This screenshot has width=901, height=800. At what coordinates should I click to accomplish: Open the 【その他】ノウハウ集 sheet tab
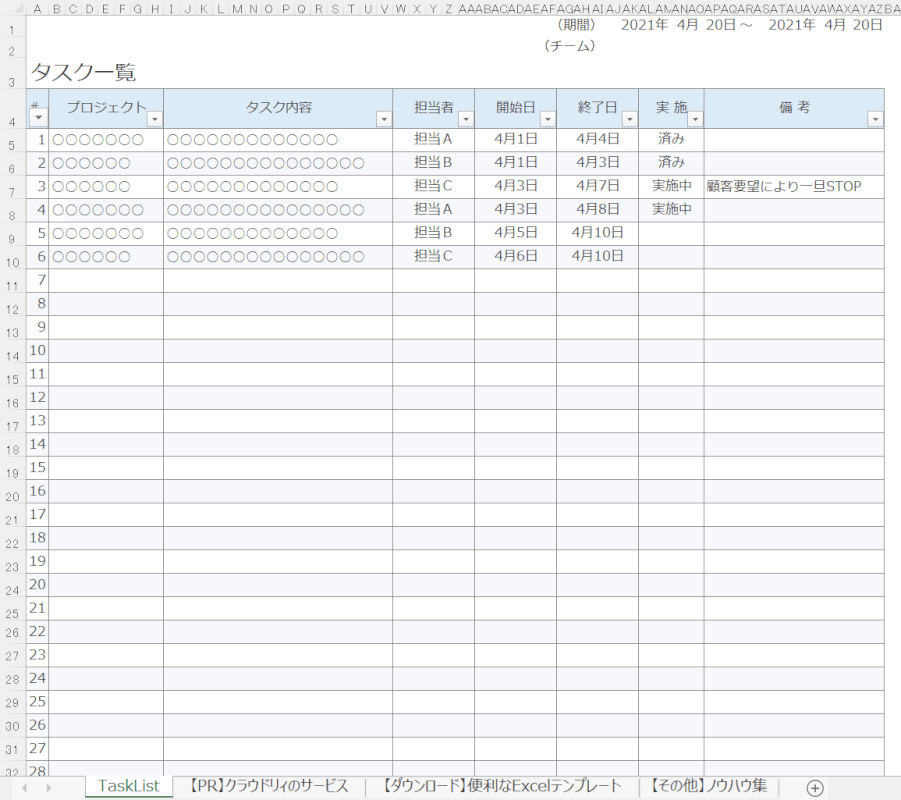(x=708, y=786)
